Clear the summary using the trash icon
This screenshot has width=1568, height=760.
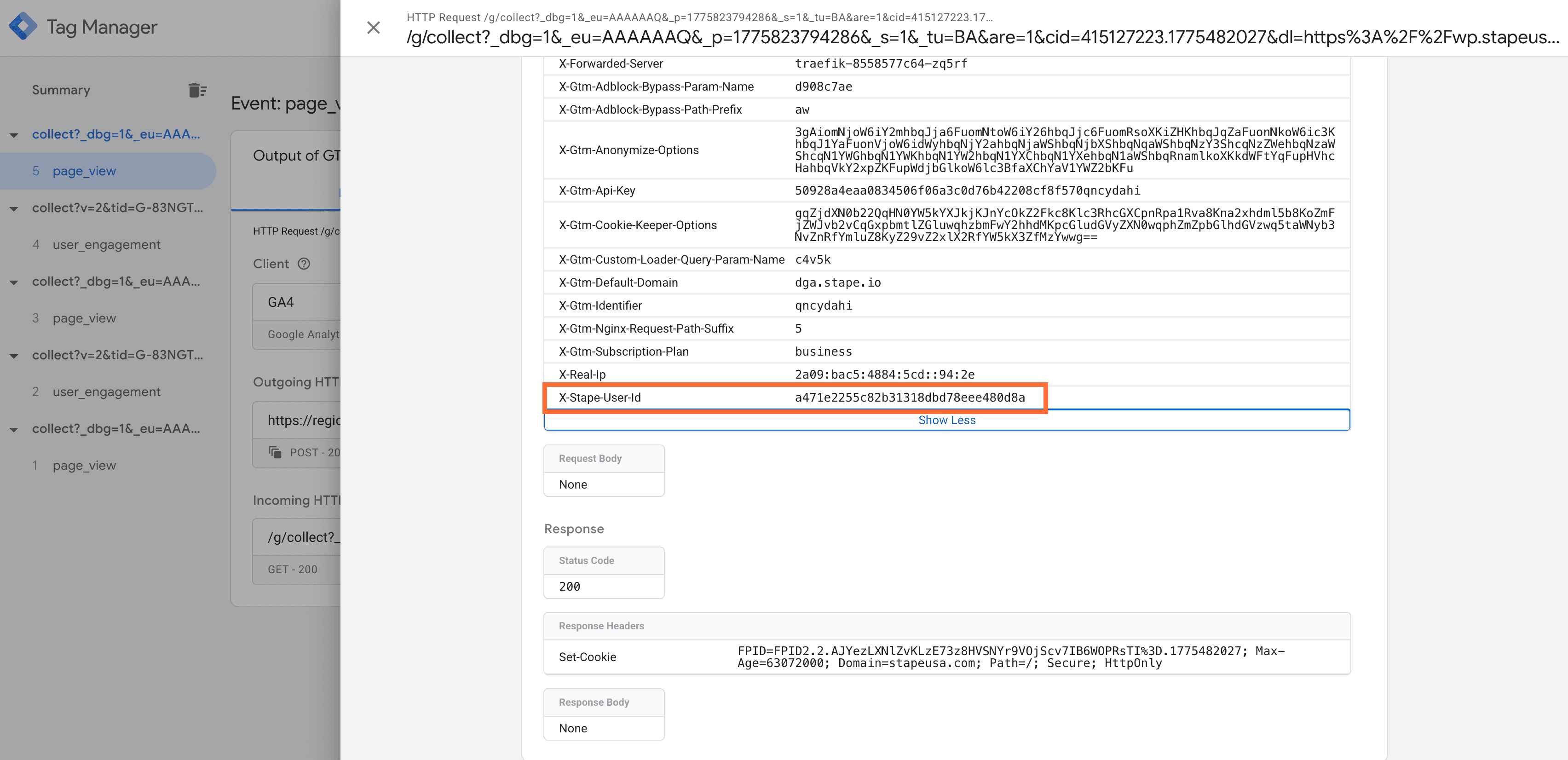(x=196, y=90)
